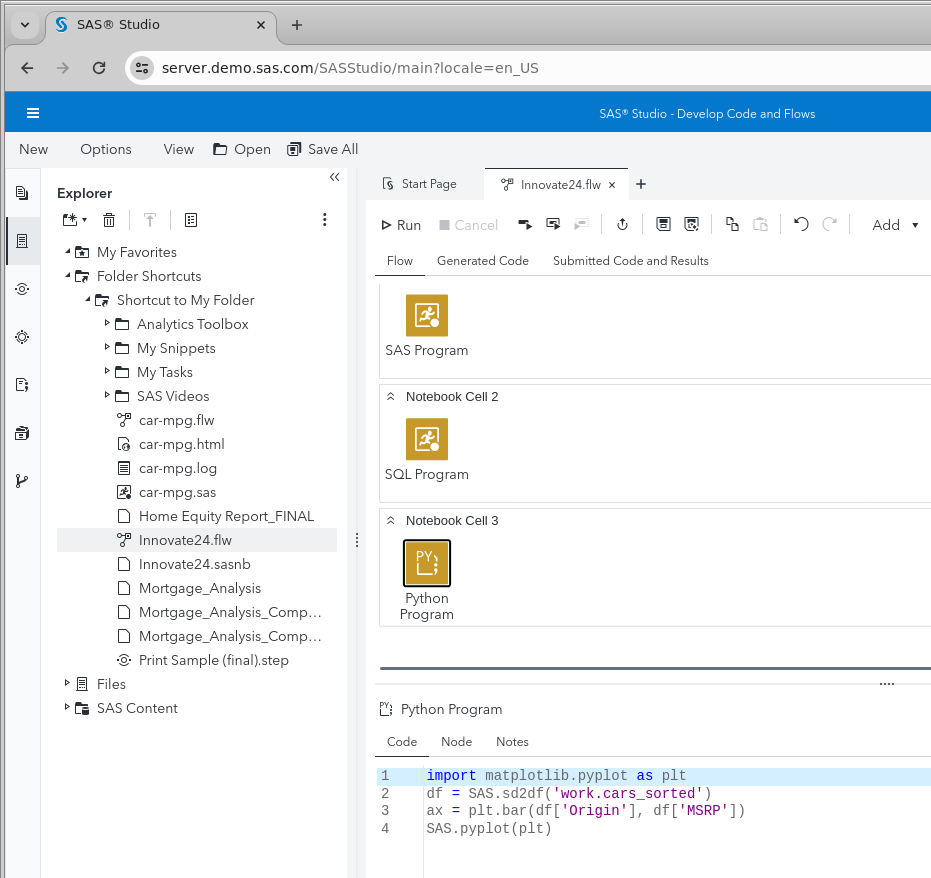Viewport: 931px width, 878px height.
Task: Open the Options menu
Action: (106, 149)
